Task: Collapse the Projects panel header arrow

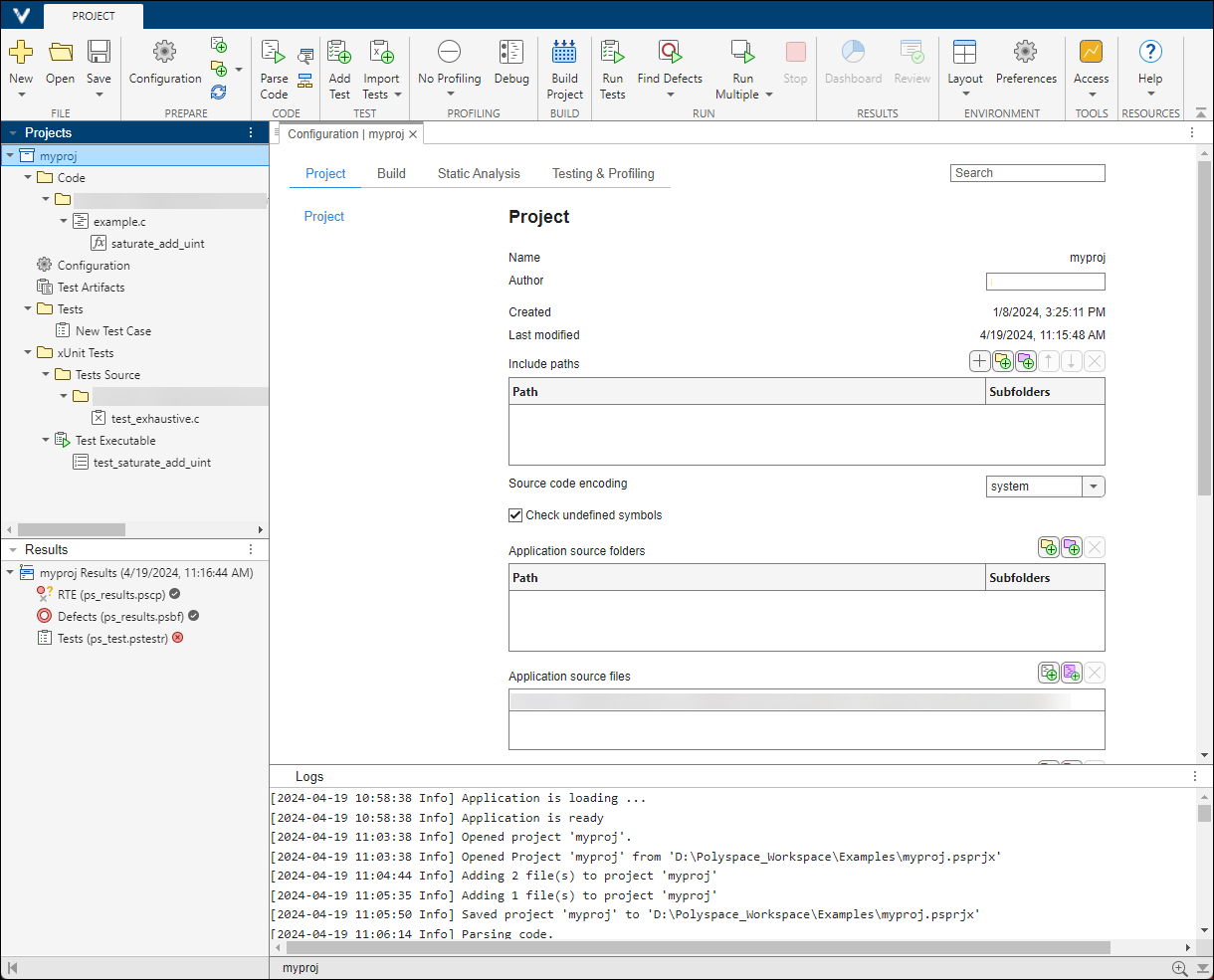Action: (x=13, y=132)
